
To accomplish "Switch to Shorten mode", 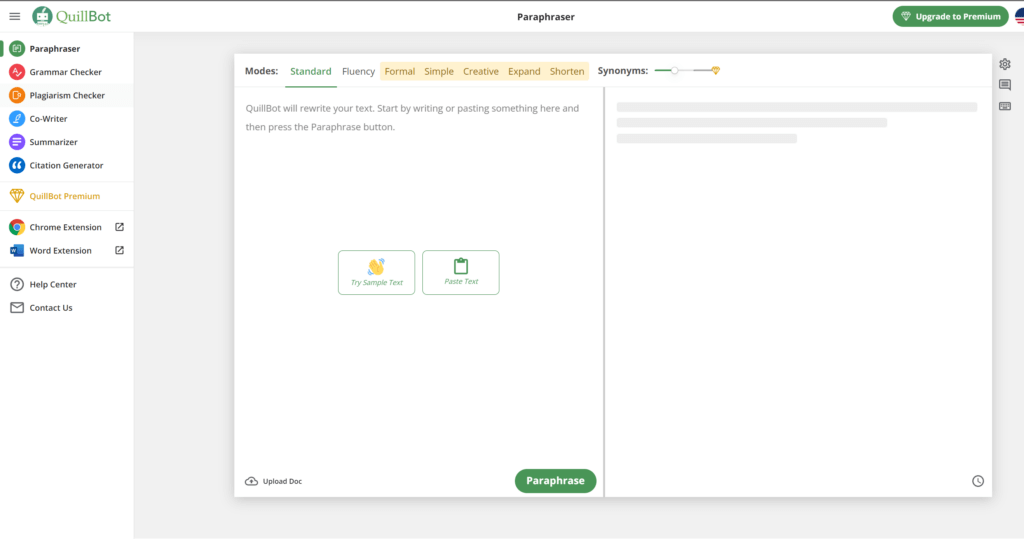I will [567, 71].
